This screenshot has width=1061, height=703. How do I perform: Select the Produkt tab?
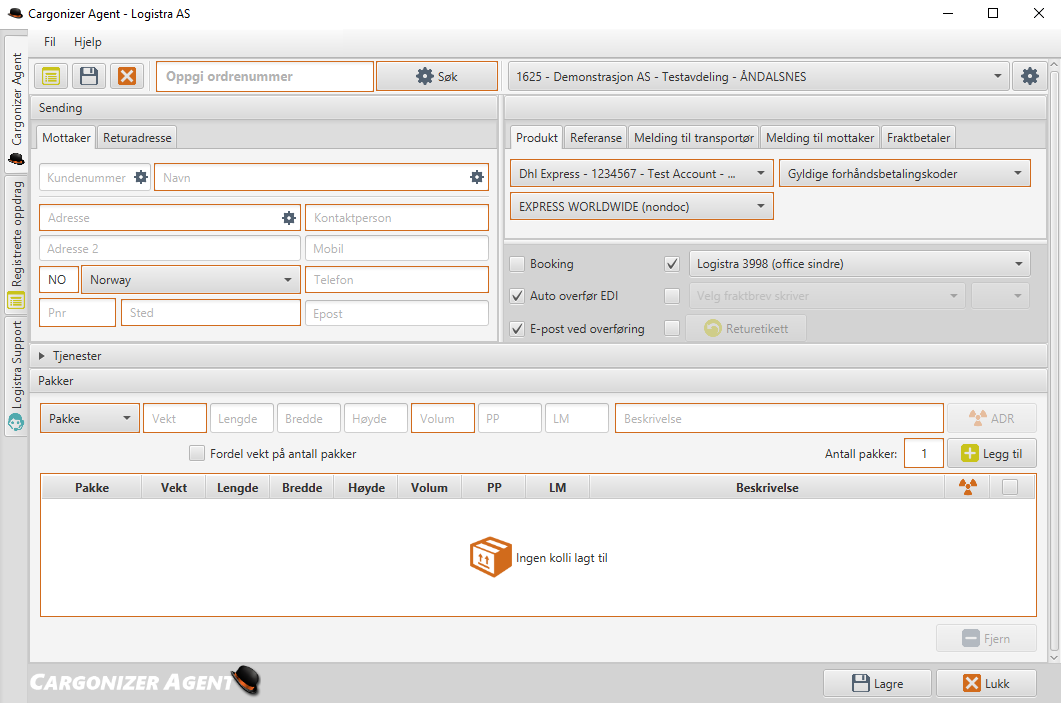coord(537,137)
